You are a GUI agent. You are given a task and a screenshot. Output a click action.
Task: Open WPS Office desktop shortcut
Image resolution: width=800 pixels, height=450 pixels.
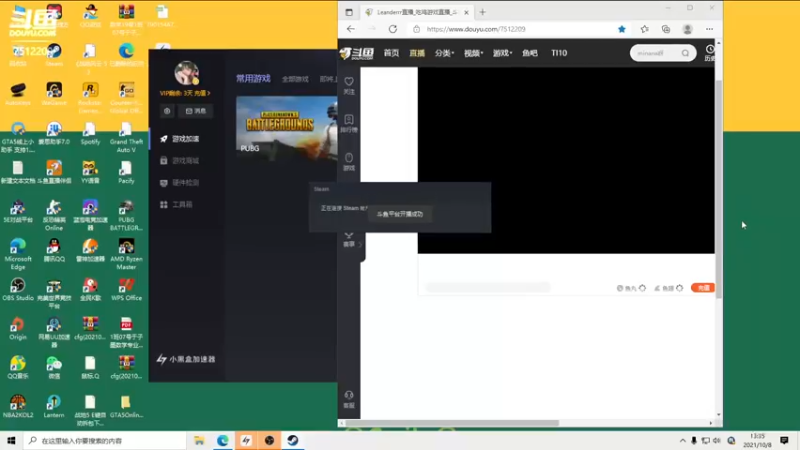127,289
